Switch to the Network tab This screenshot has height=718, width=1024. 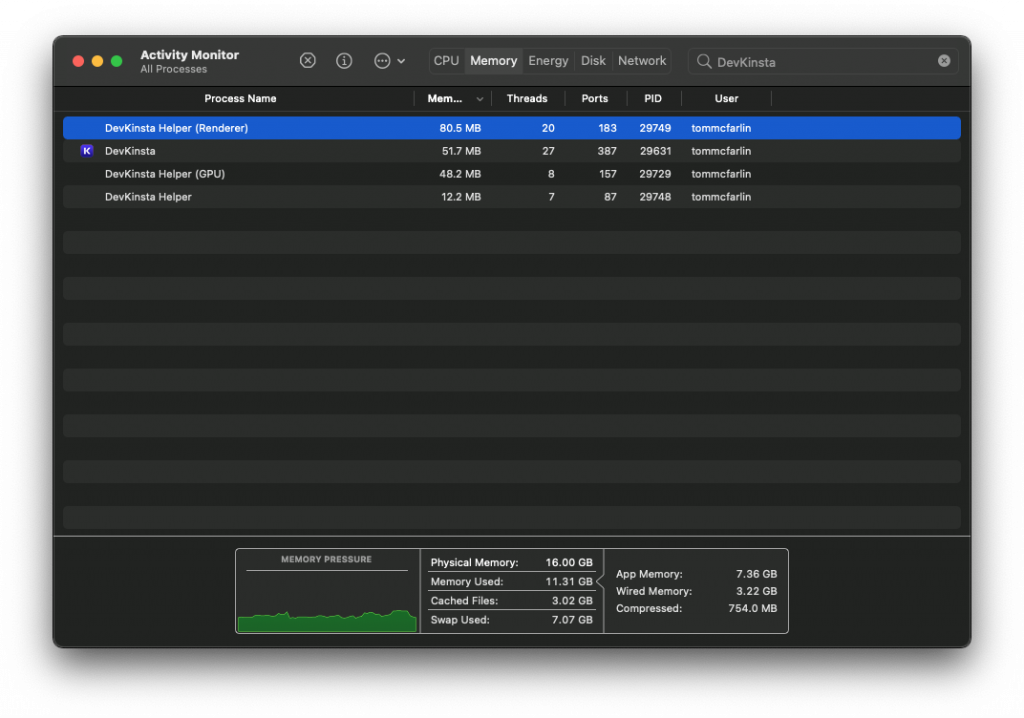(x=642, y=61)
